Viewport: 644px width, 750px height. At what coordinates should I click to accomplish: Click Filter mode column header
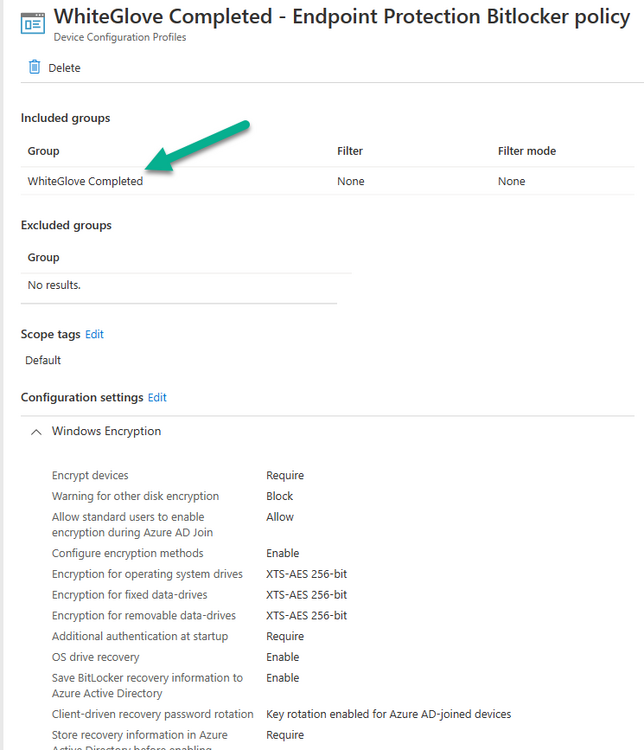[527, 151]
